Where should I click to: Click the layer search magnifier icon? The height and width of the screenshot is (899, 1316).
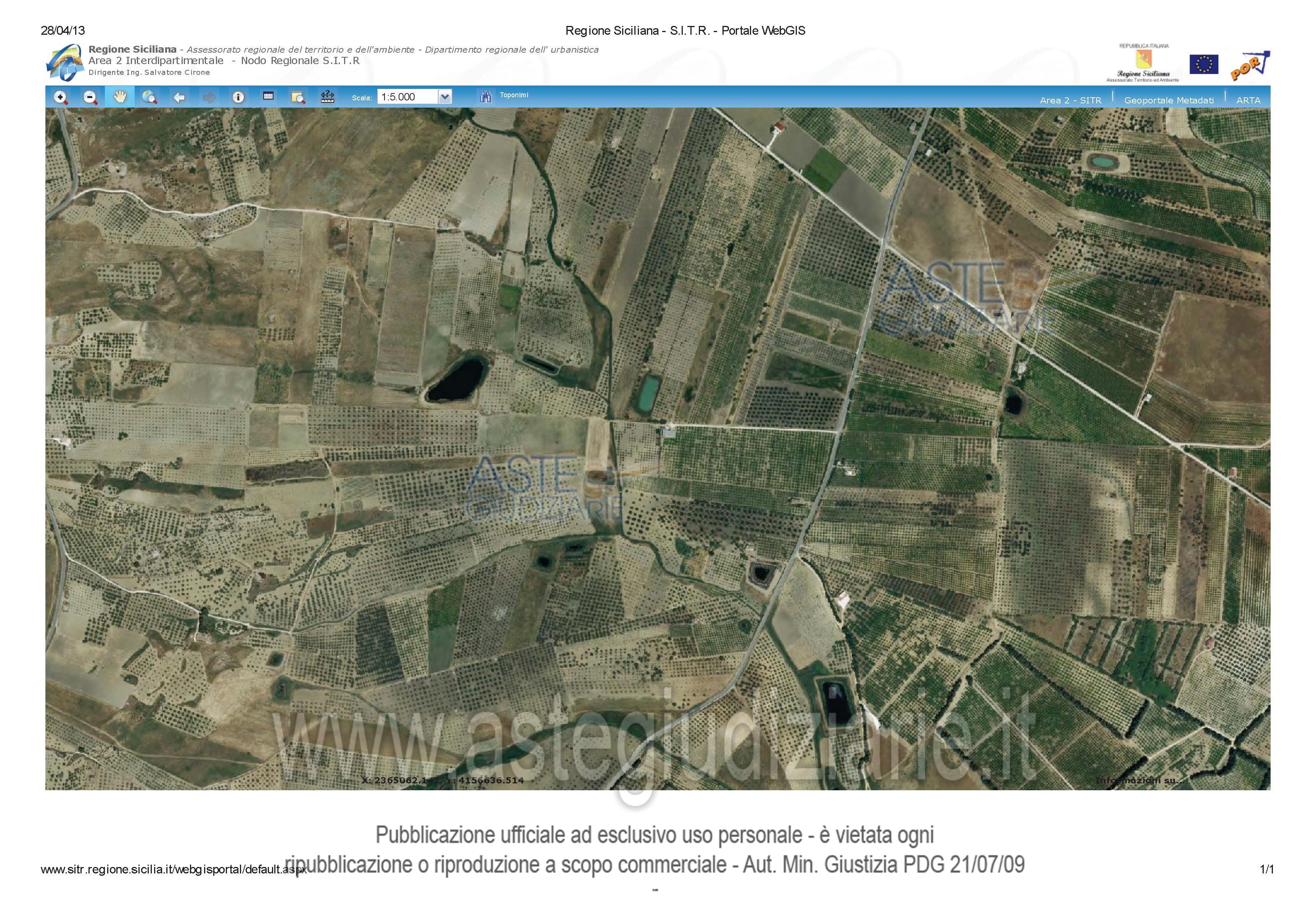point(298,97)
